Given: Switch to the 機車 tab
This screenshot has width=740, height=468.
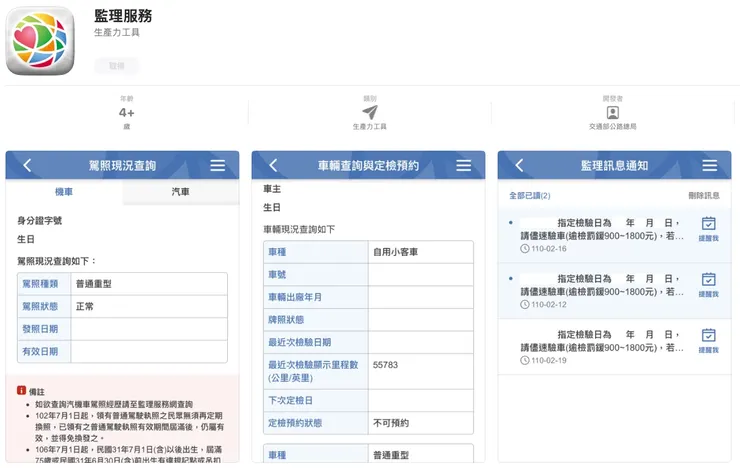Looking at the screenshot, I should (64, 192).
